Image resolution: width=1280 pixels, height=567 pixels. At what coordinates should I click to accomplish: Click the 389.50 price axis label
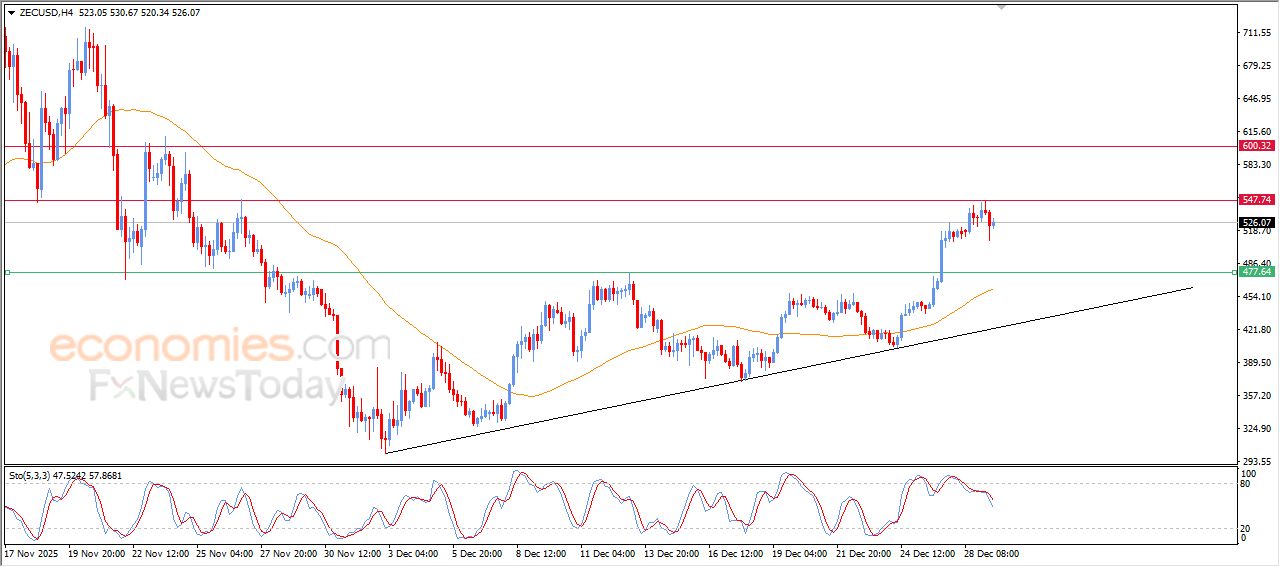point(1256,363)
